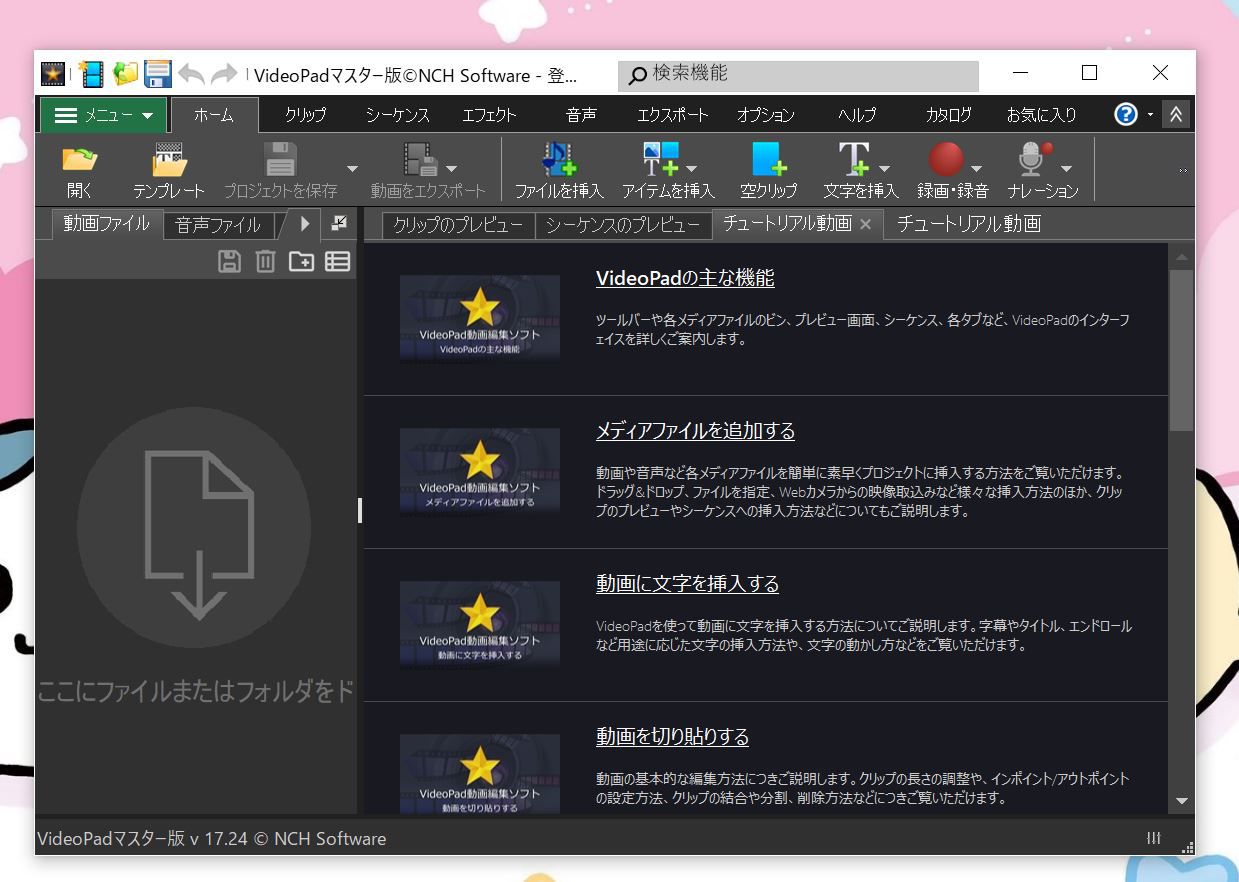The image size is (1239, 882).
Task: Switch to シーケンスのプレビュー tab
Action: click(x=623, y=225)
